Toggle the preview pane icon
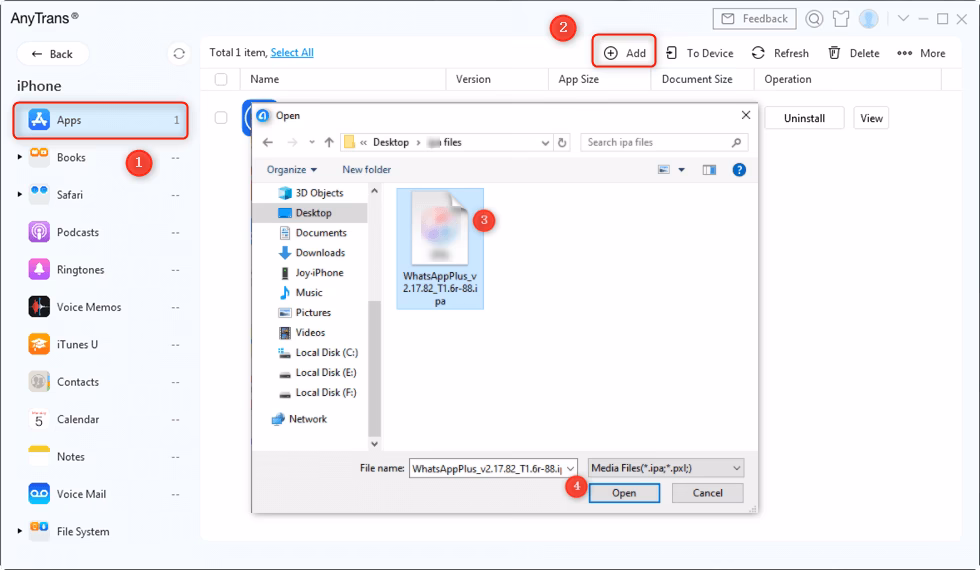Screen dimensions: 980x570 709,169
